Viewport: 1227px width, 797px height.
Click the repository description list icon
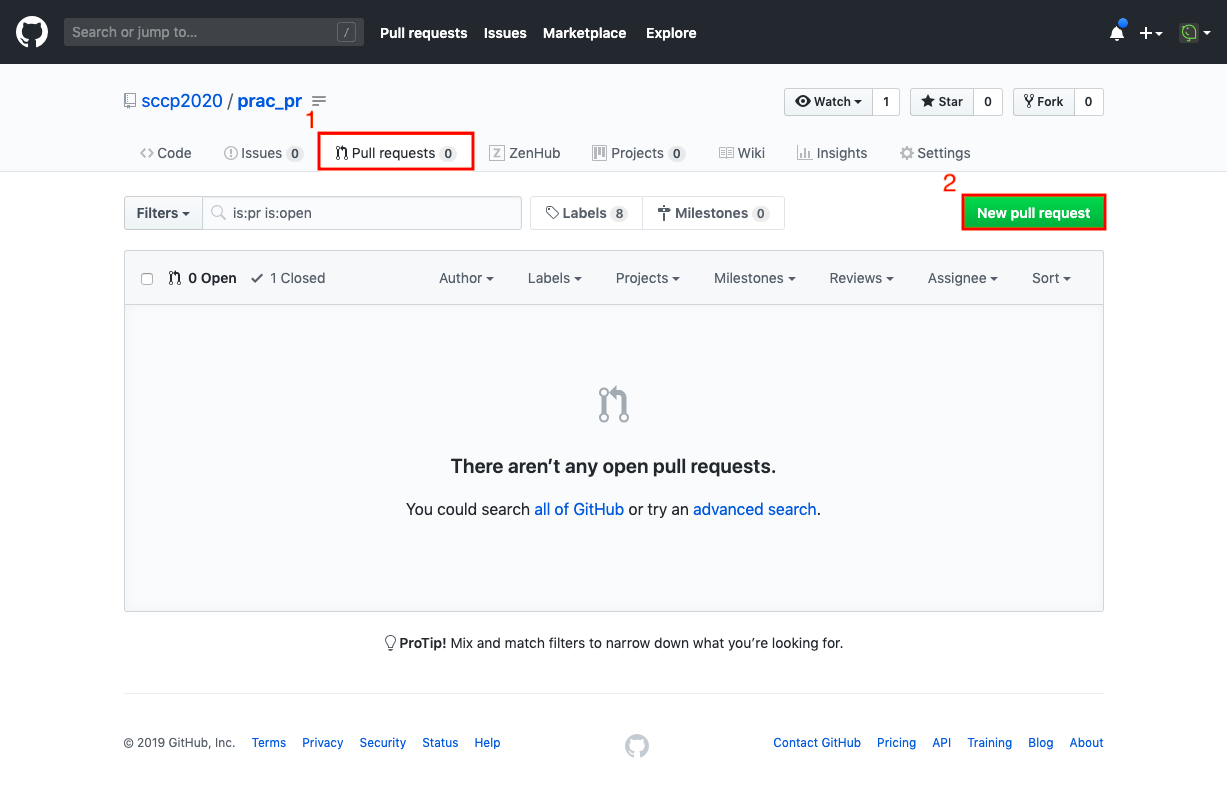click(x=319, y=101)
